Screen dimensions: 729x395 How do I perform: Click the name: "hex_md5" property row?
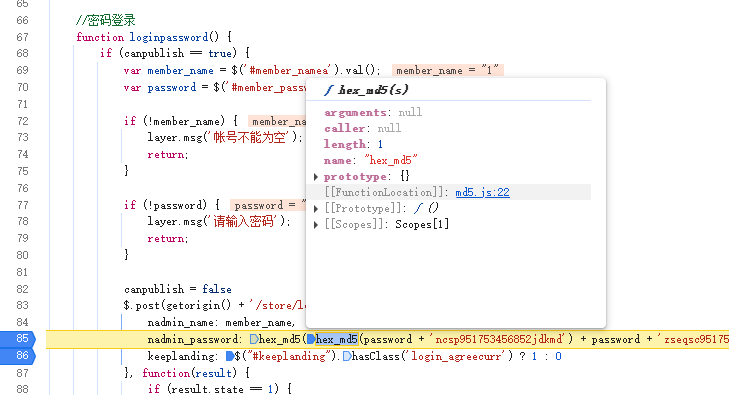(371, 161)
